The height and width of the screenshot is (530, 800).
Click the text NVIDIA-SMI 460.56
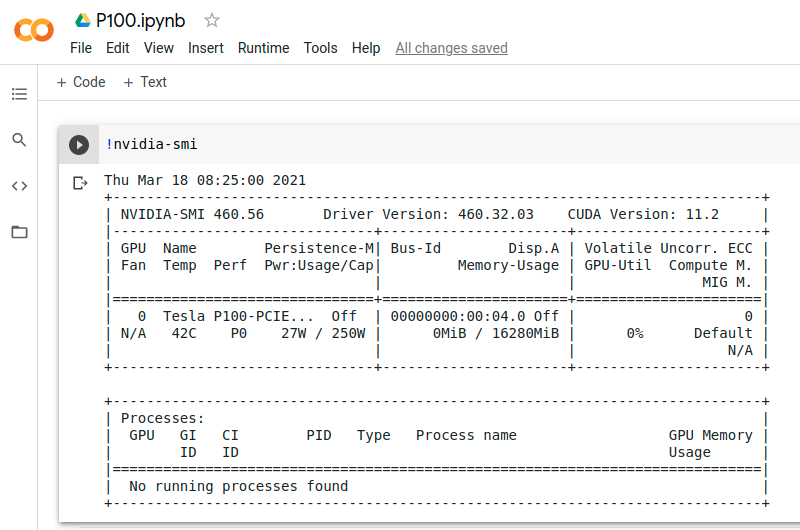192,214
